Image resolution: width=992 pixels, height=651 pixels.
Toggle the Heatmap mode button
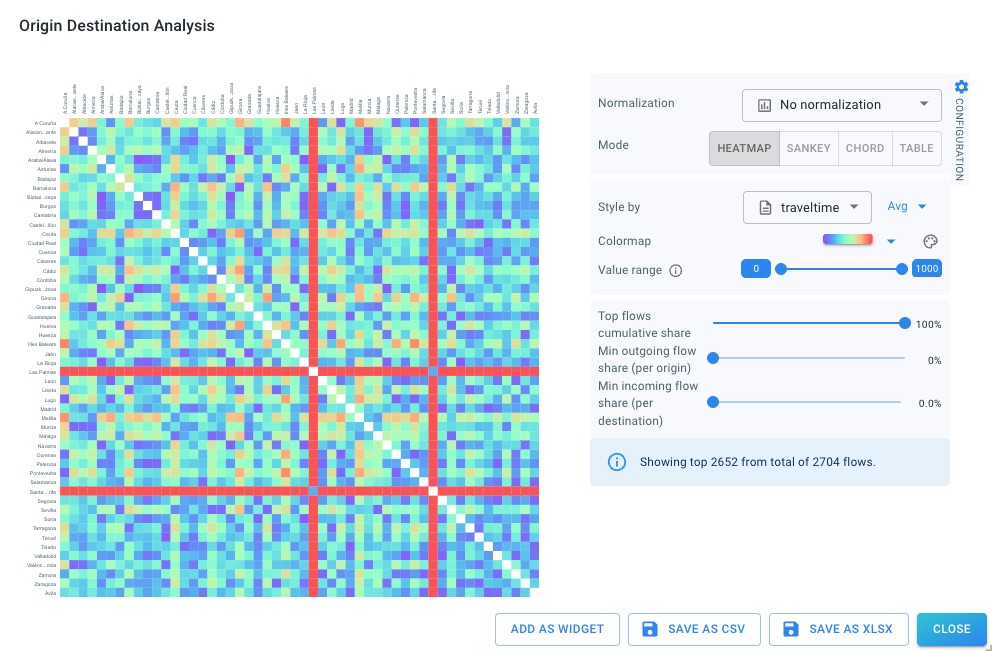click(744, 148)
